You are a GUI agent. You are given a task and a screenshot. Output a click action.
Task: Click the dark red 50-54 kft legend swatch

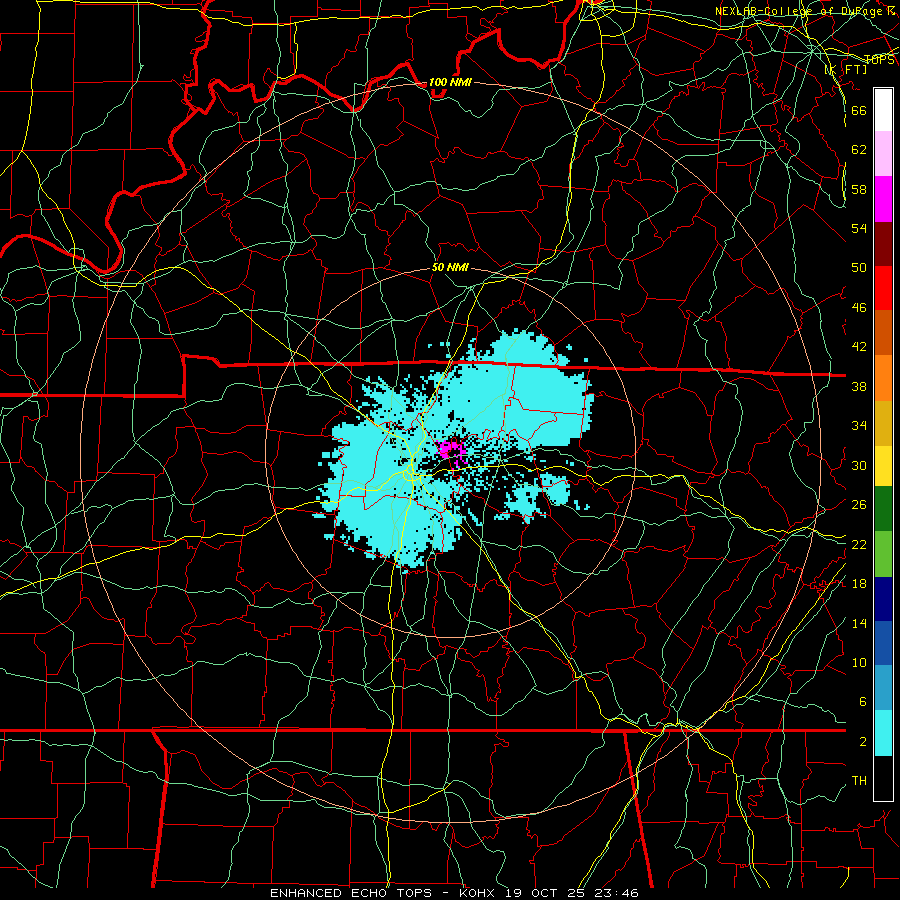coord(883,243)
